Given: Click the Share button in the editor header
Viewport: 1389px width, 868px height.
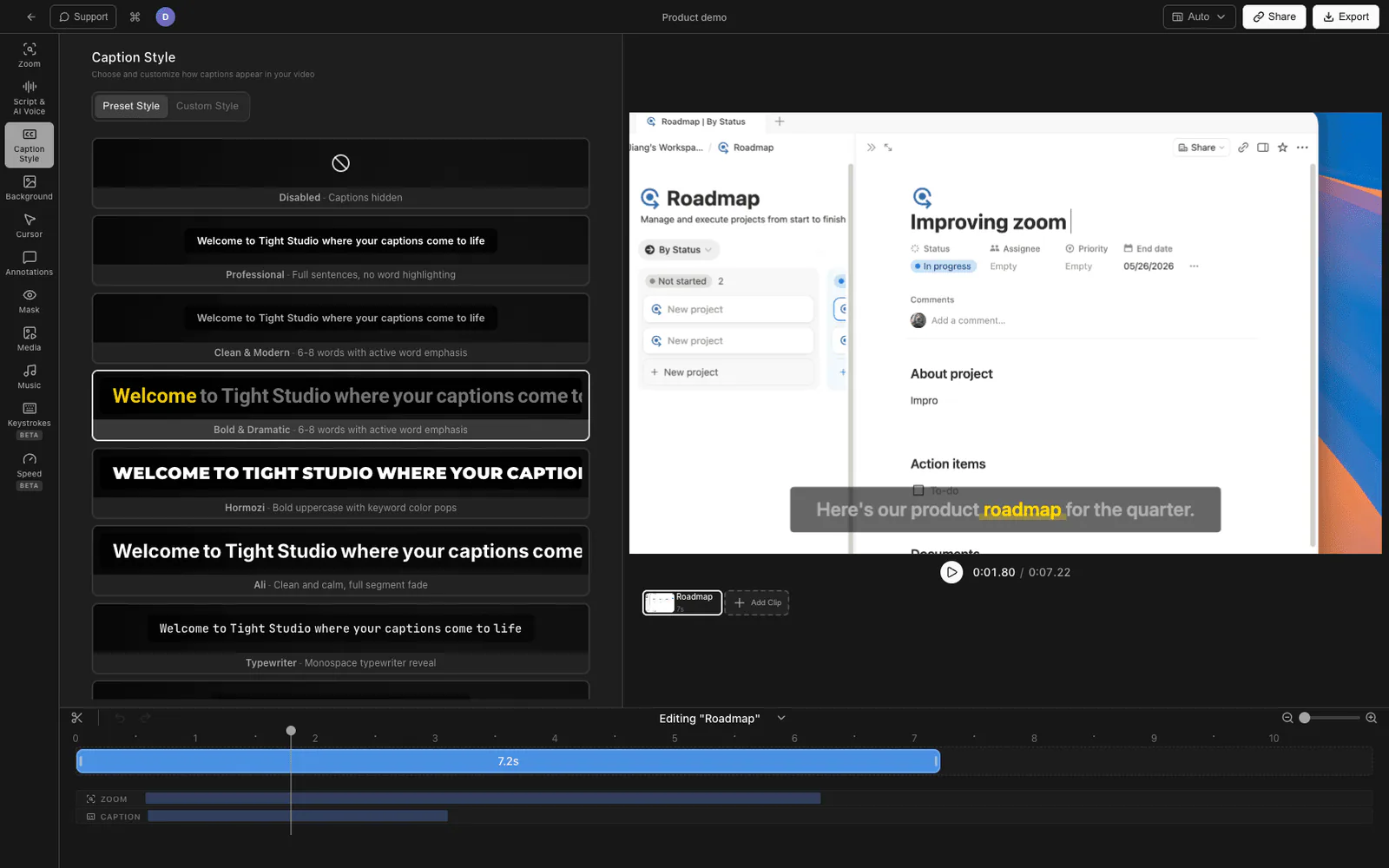Looking at the screenshot, I should pyautogui.click(x=1274, y=16).
